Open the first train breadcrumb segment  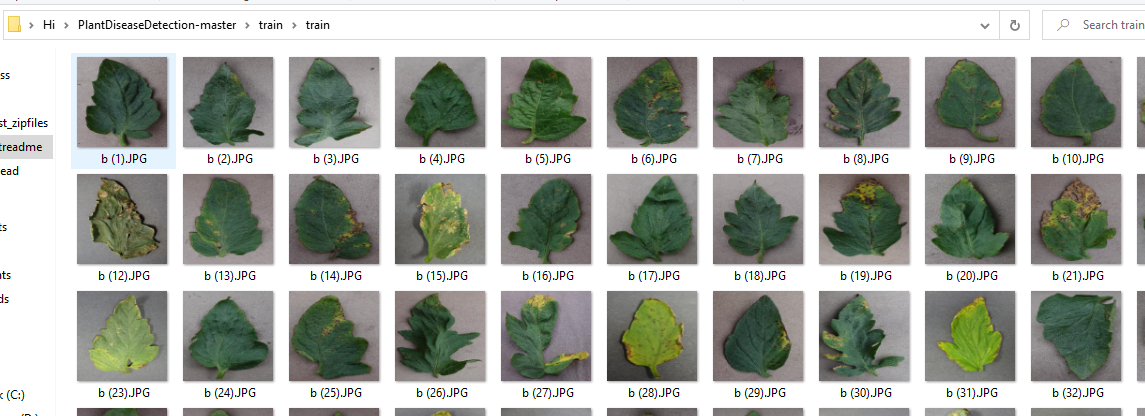270,25
